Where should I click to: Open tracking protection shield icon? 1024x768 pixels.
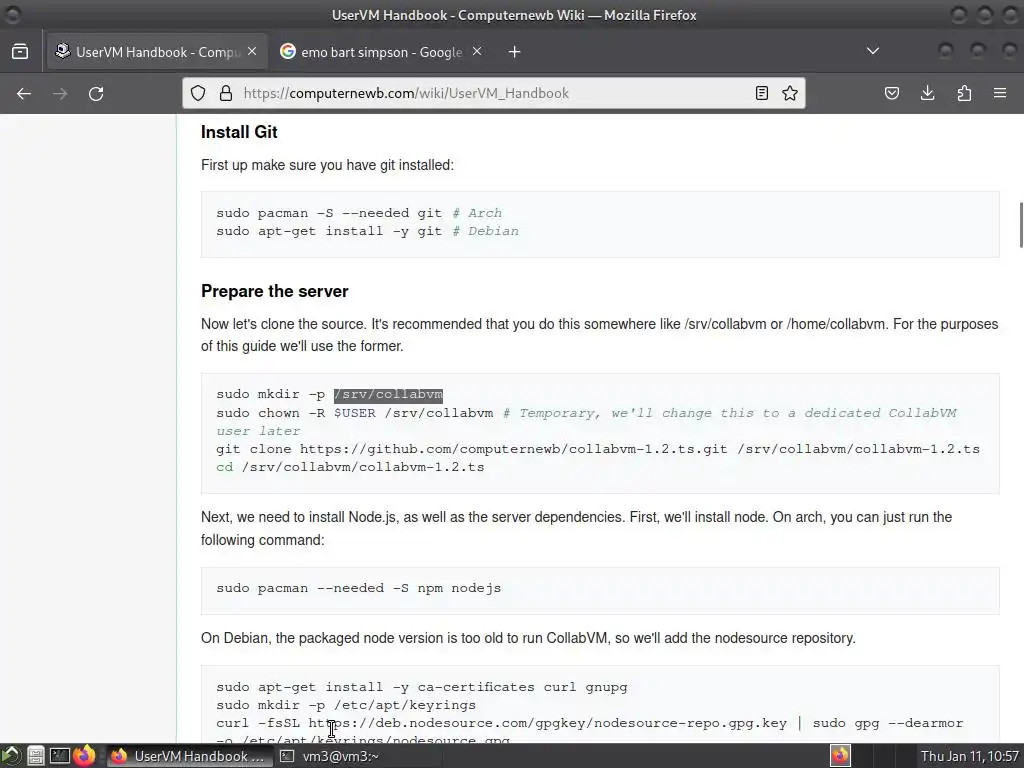(x=198, y=93)
